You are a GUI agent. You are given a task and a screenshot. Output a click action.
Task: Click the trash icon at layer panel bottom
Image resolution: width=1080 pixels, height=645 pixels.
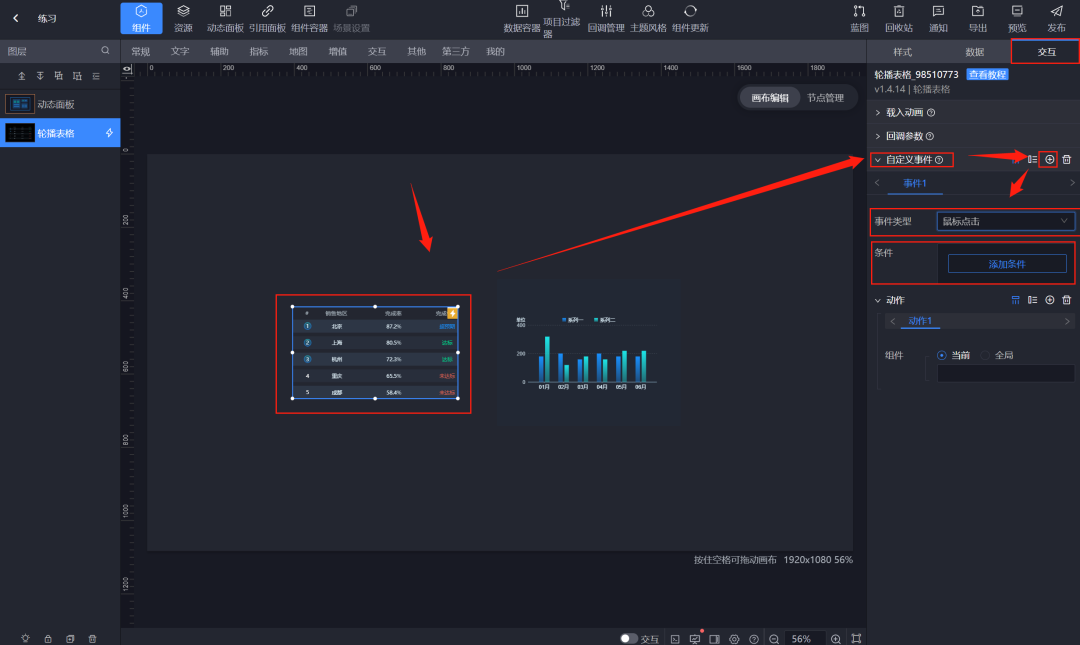92,639
